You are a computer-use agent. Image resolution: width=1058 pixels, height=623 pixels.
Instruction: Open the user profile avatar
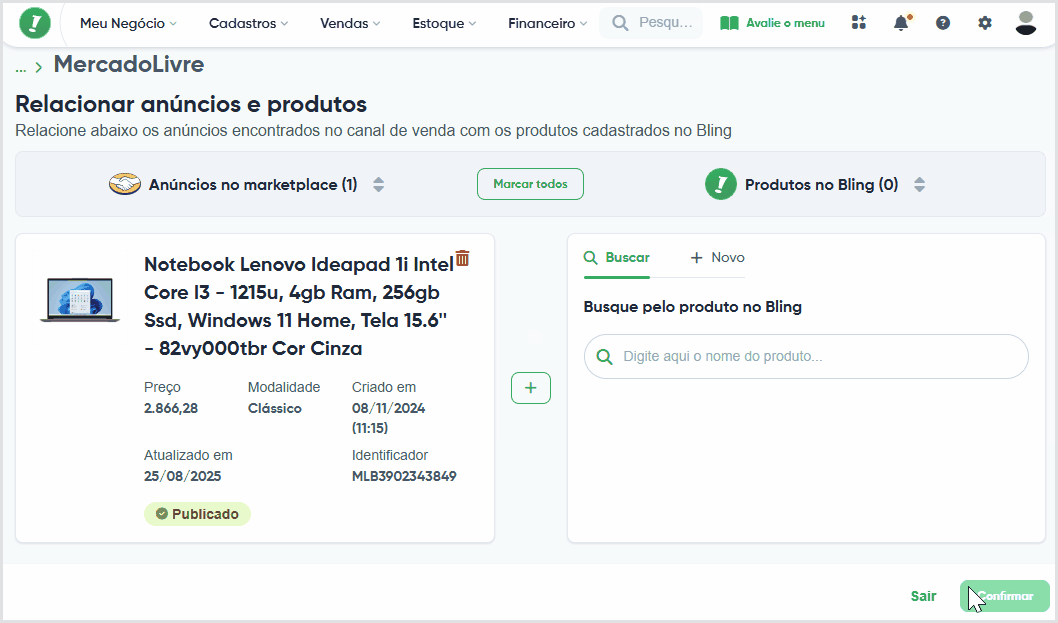[1026, 23]
